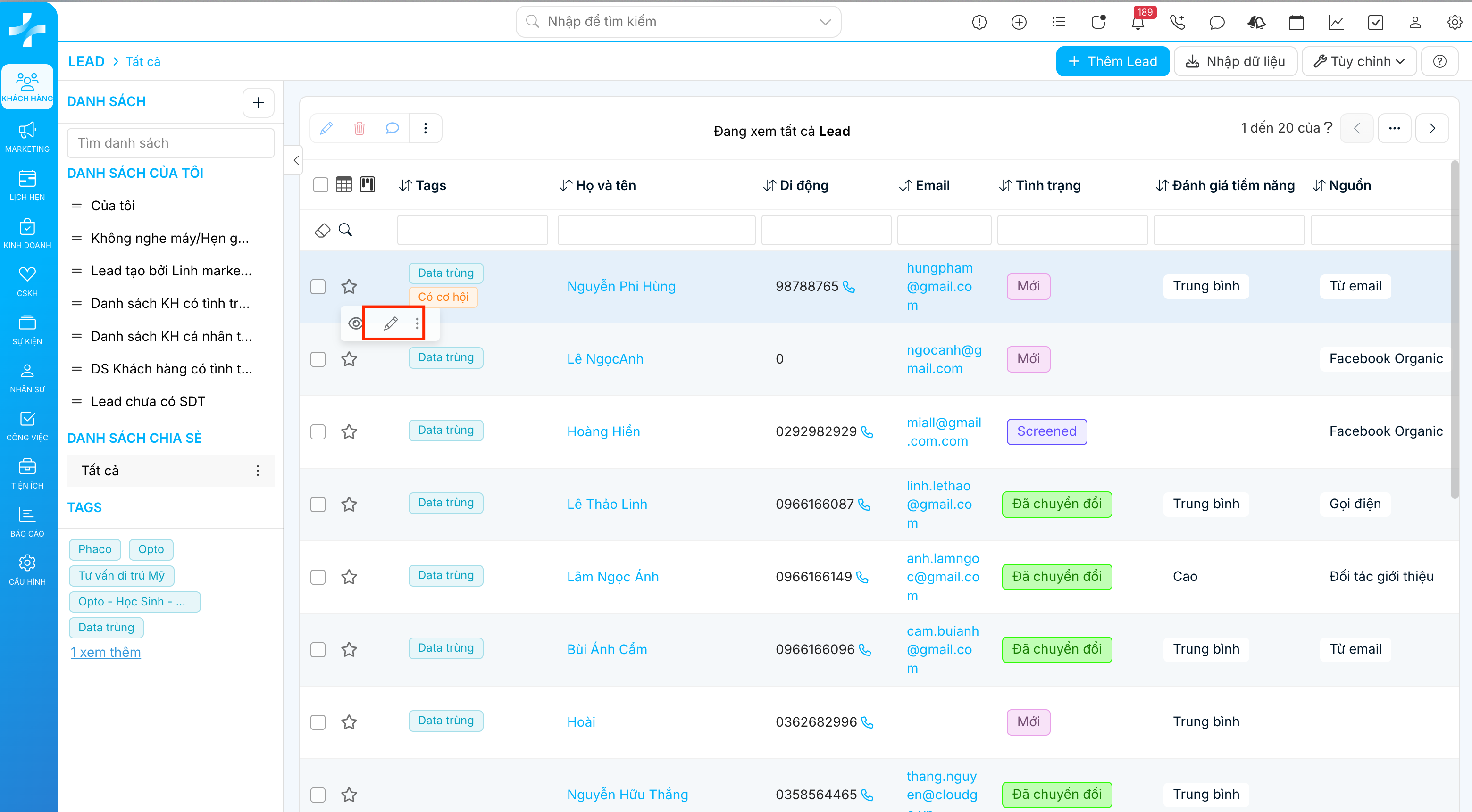
Task: Tick checkbox for Hoàng Hiền row
Action: click(x=318, y=431)
